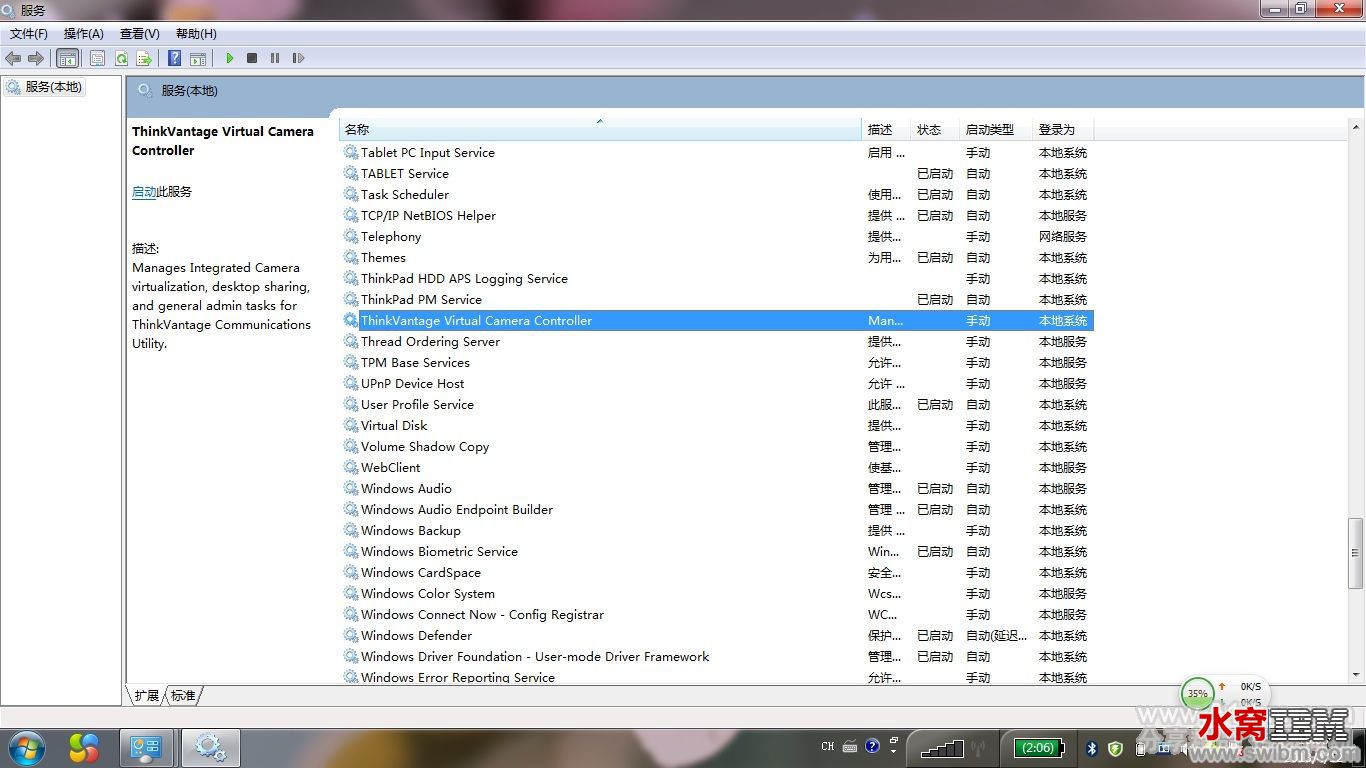The height and width of the screenshot is (768, 1366).
Task: Toggle the Action Pane toolbar icon
Action: click(x=198, y=58)
